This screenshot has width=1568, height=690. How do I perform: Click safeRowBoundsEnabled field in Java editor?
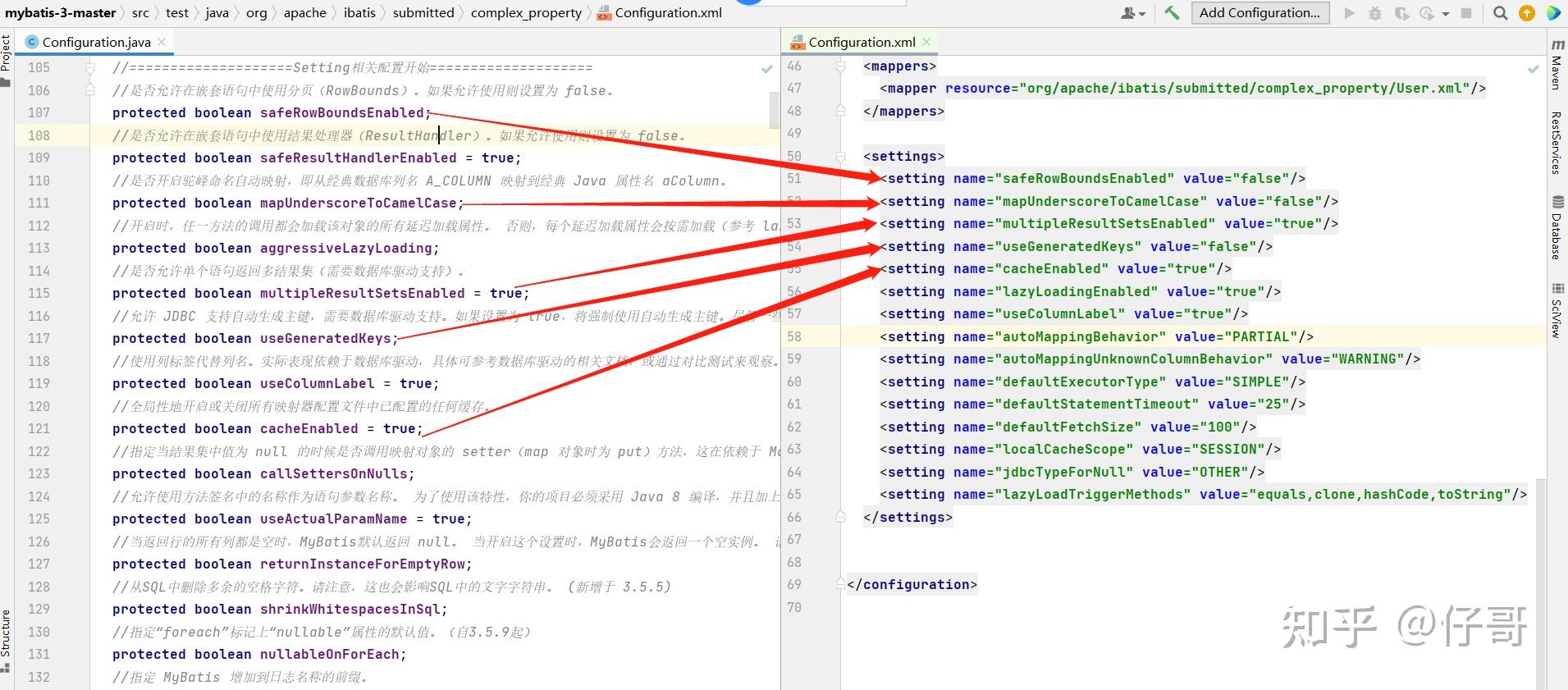click(x=341, y=112)
